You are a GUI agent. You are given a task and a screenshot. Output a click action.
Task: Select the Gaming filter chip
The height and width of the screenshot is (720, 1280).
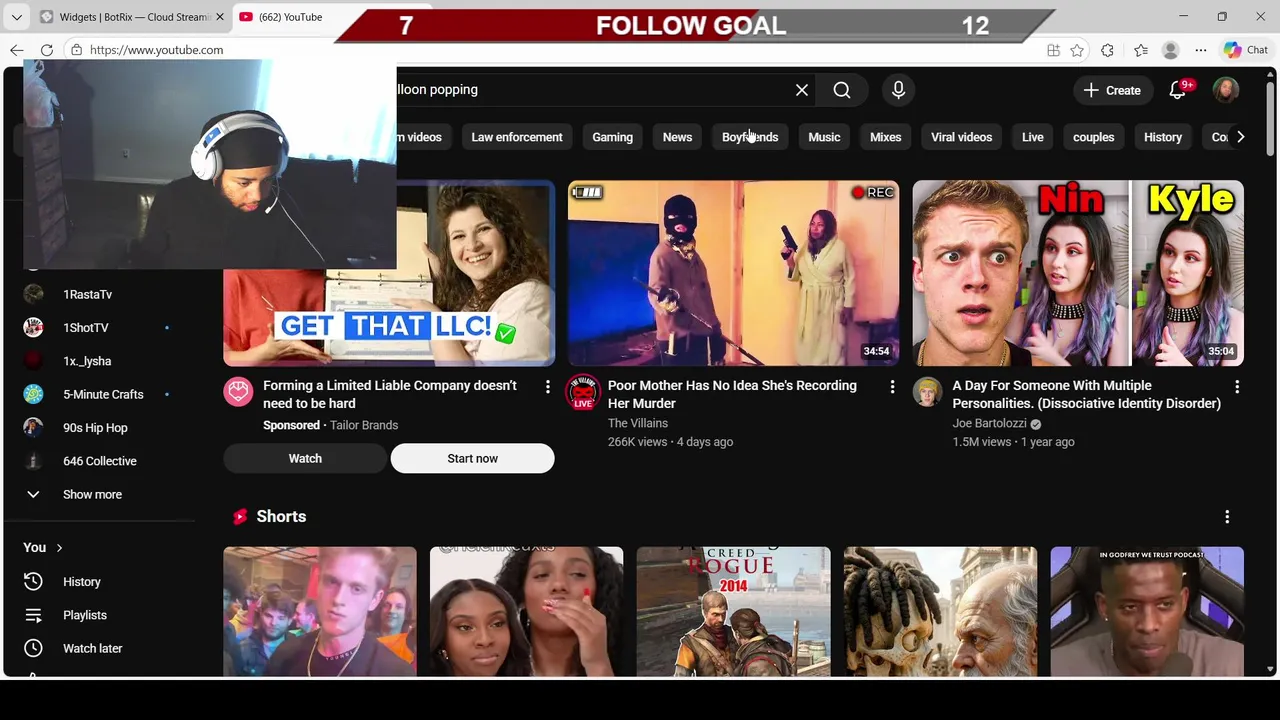click(612, 137)
